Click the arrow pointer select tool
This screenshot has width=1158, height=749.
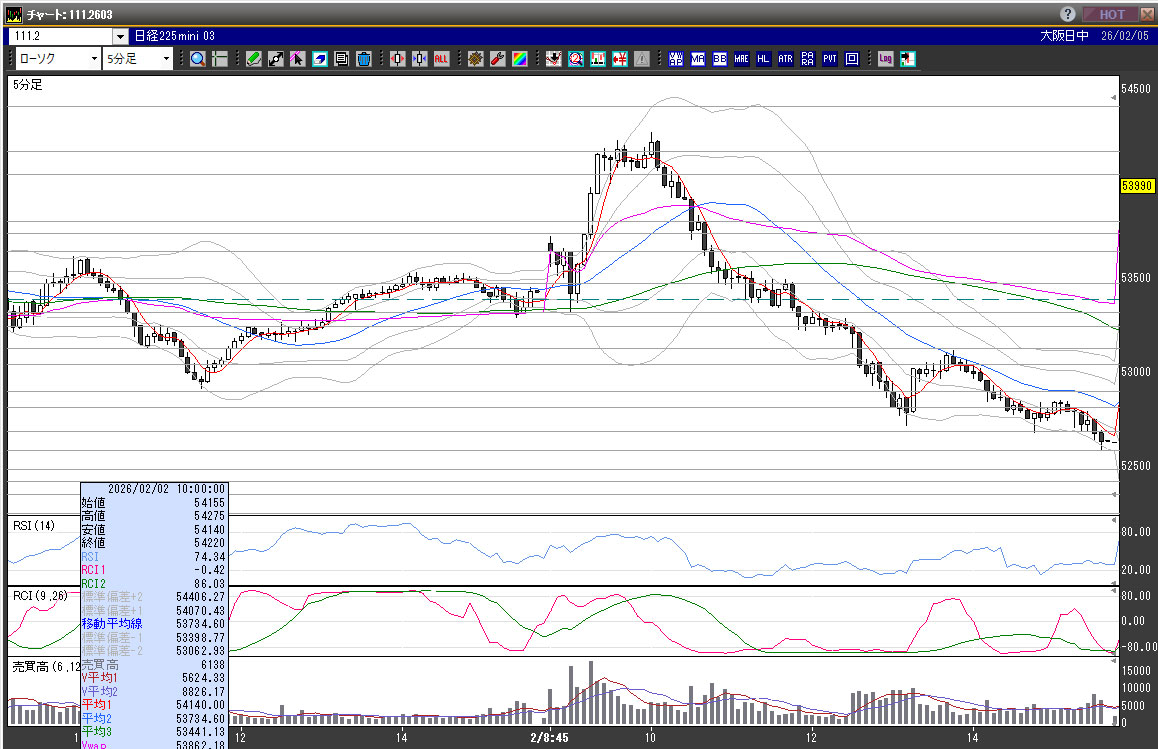pyautogui.click(x=298, y=59)
